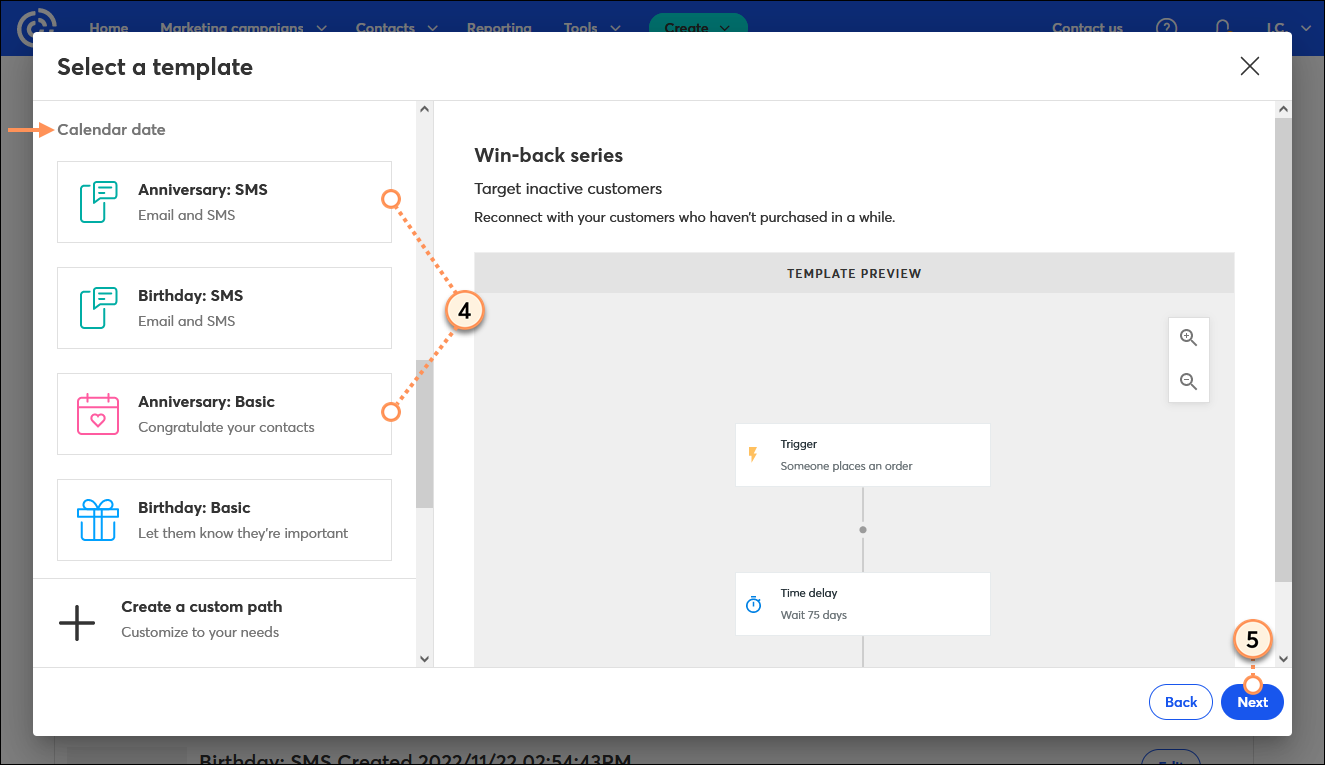1325x765 pixels.
Task: Expand the Marketing campaigns menu
Action: click(x=243, y=28)
